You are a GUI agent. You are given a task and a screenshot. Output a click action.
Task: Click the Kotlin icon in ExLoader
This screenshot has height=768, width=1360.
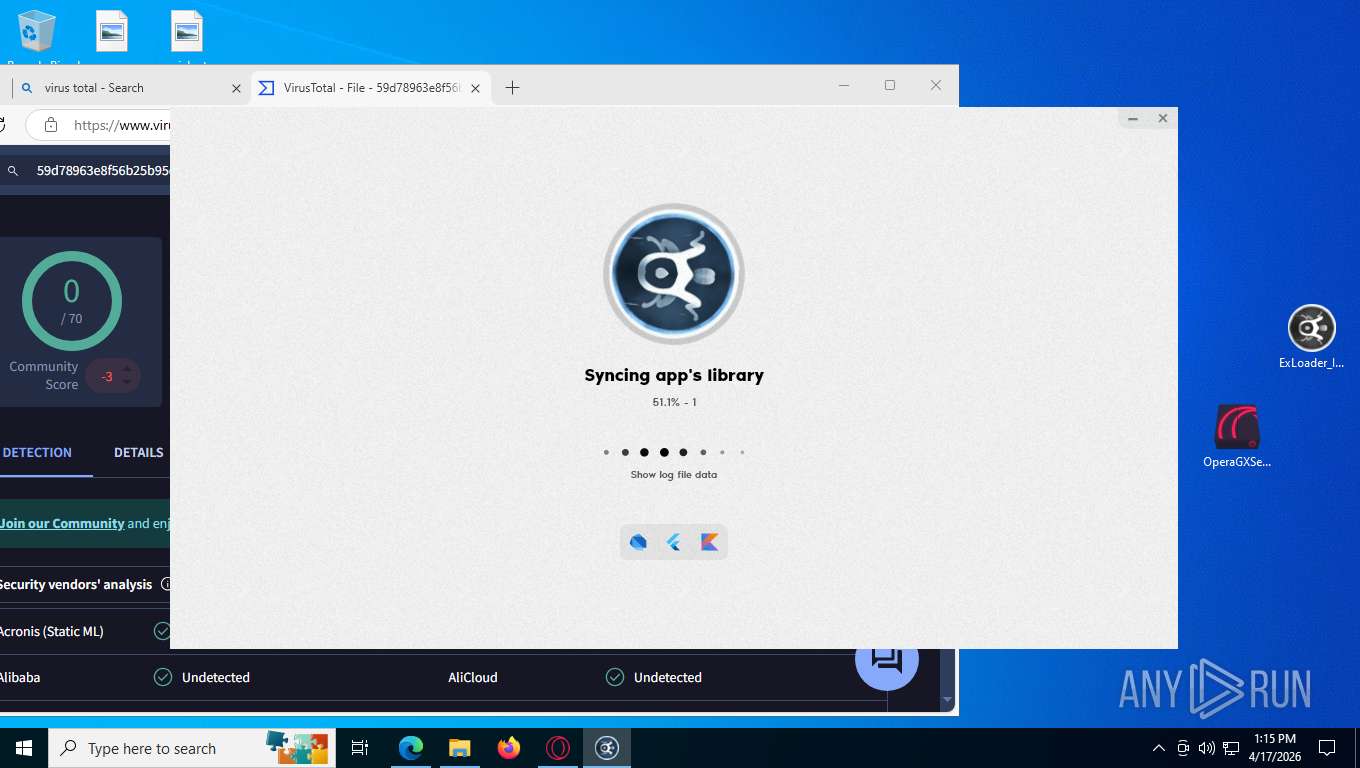(710, 542)
